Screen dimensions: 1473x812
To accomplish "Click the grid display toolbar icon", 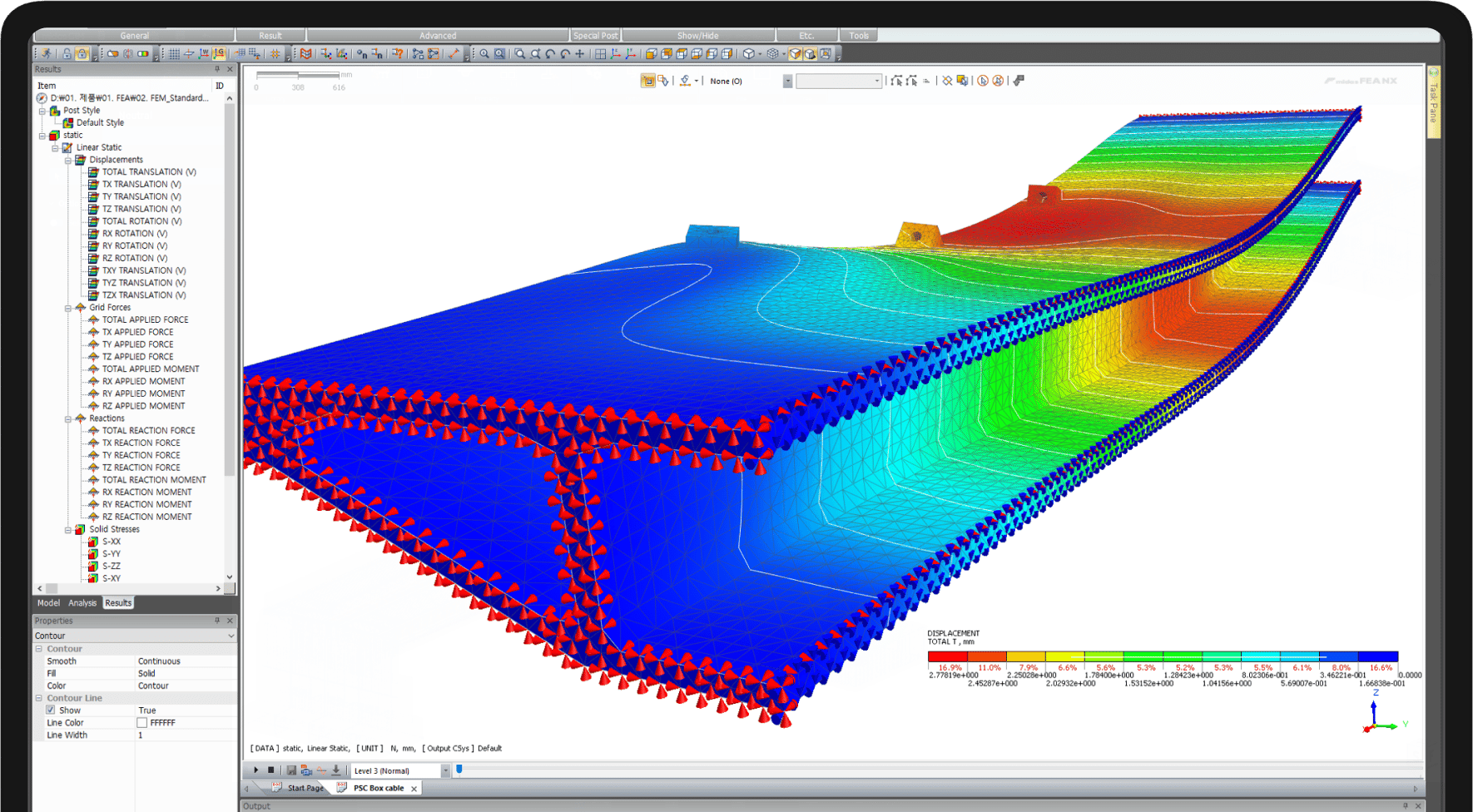I will (174, 54).
